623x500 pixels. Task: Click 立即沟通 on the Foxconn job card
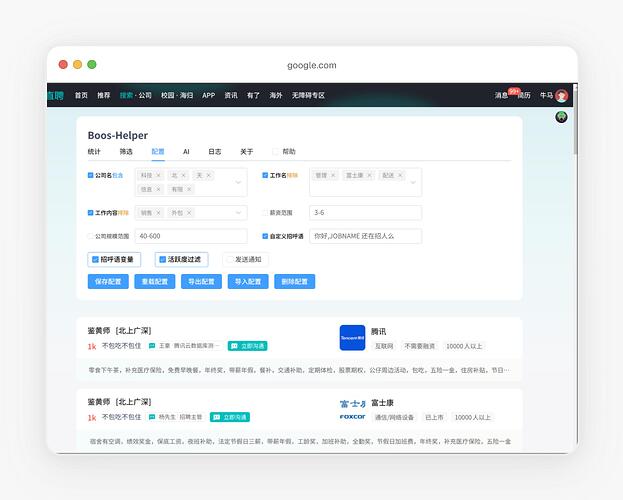pyautogui.click(x=230, y=417)
